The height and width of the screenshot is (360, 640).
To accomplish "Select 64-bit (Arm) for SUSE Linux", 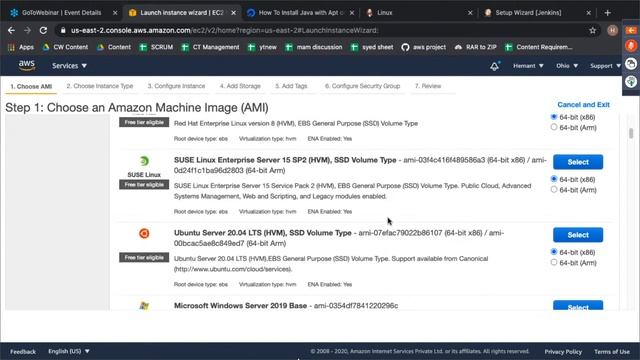I will 553,190.
